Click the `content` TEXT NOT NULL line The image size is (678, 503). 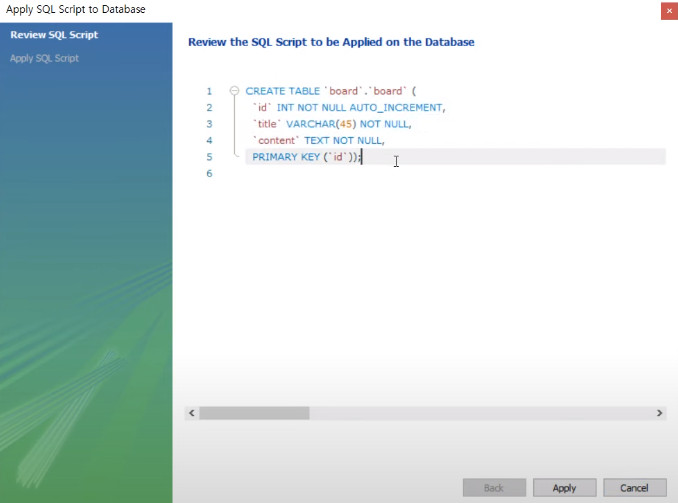coord(318,140)
